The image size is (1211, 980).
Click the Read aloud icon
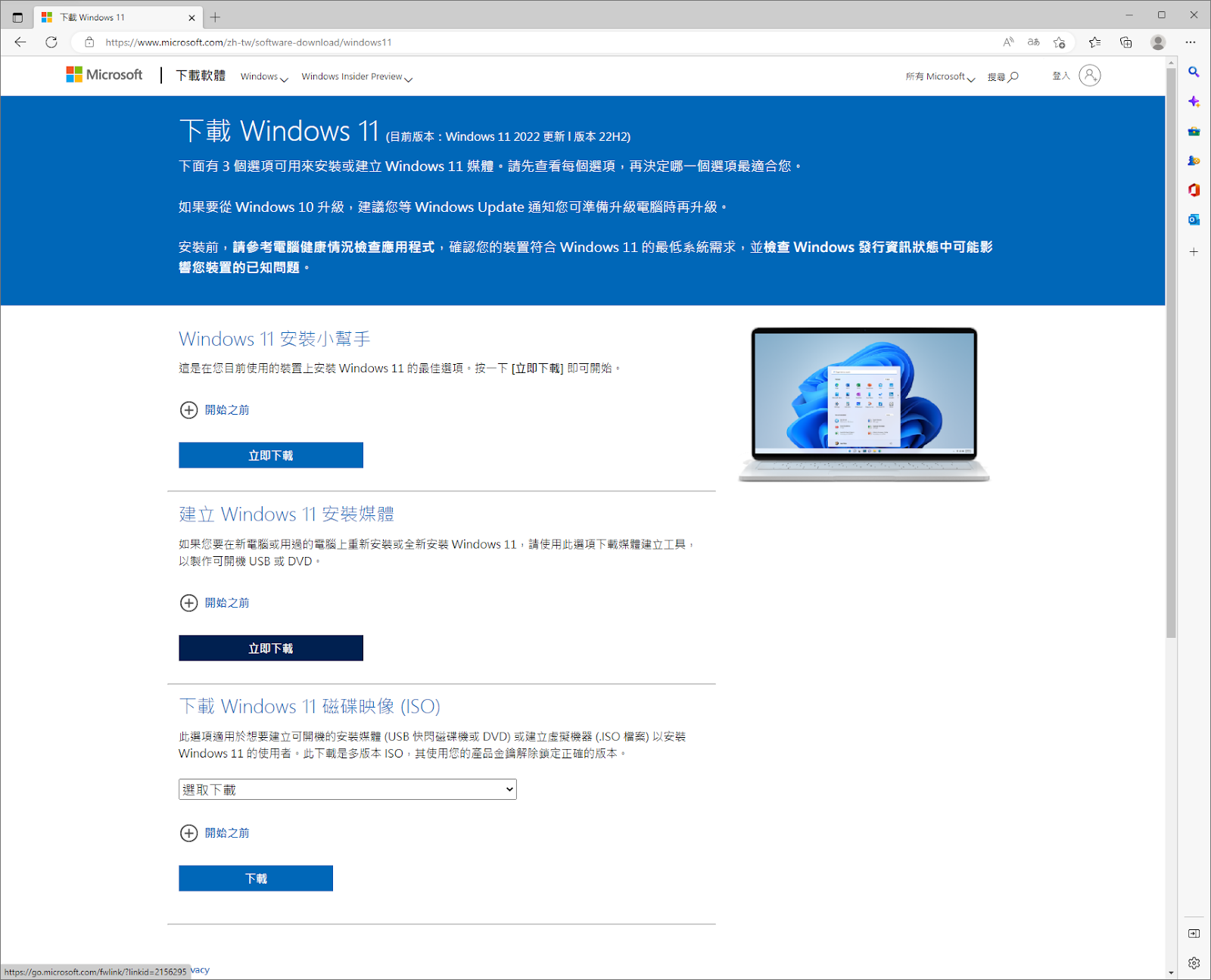pos(1008,42)
